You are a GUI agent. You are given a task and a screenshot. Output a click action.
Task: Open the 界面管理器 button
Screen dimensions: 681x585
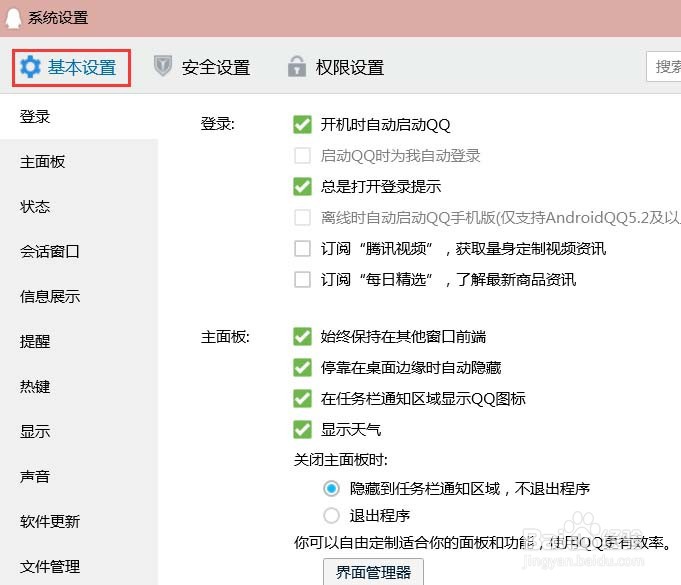pos(373,572)
